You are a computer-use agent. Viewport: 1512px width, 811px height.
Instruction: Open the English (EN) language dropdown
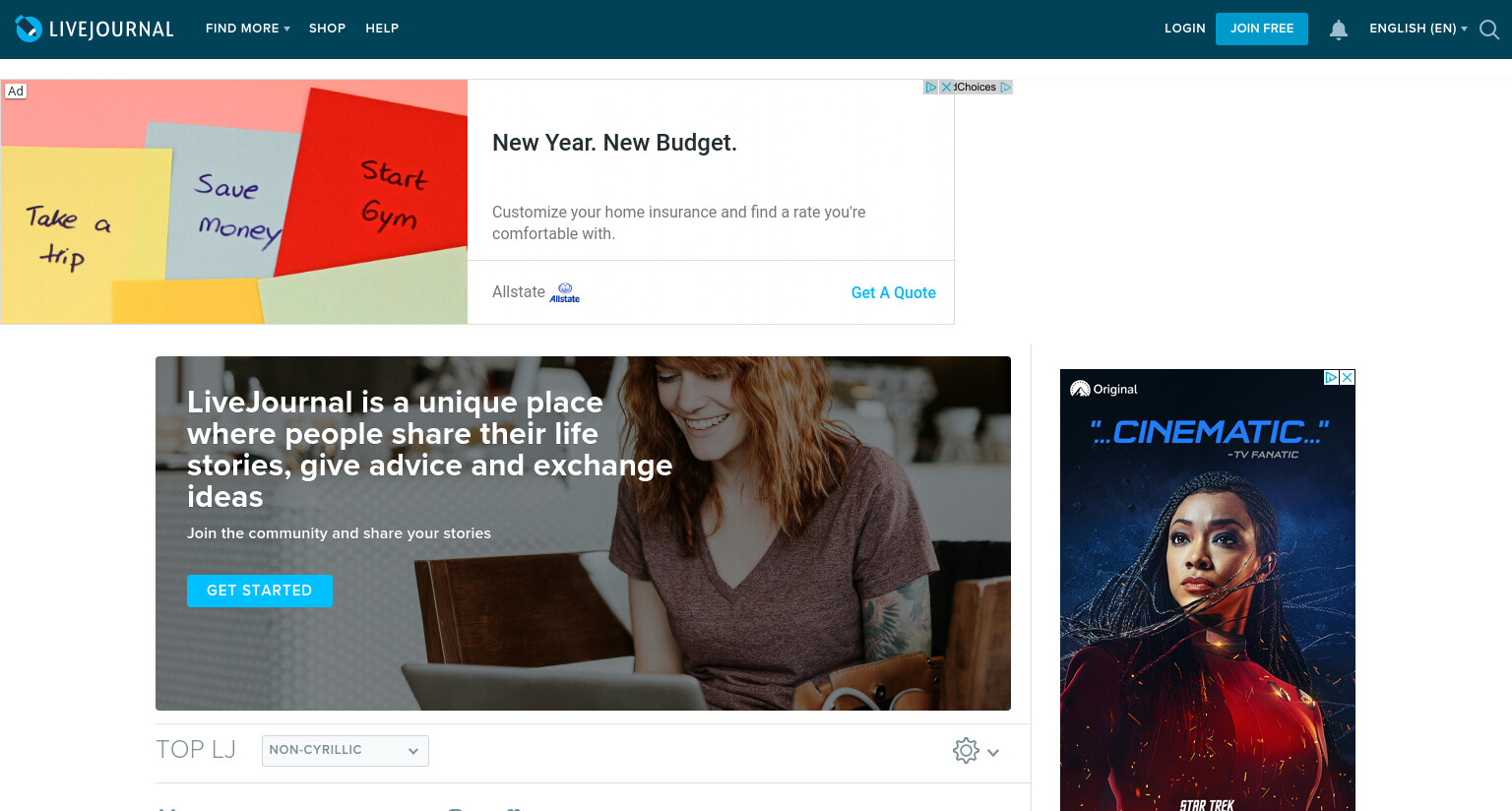pos(1417,29)
